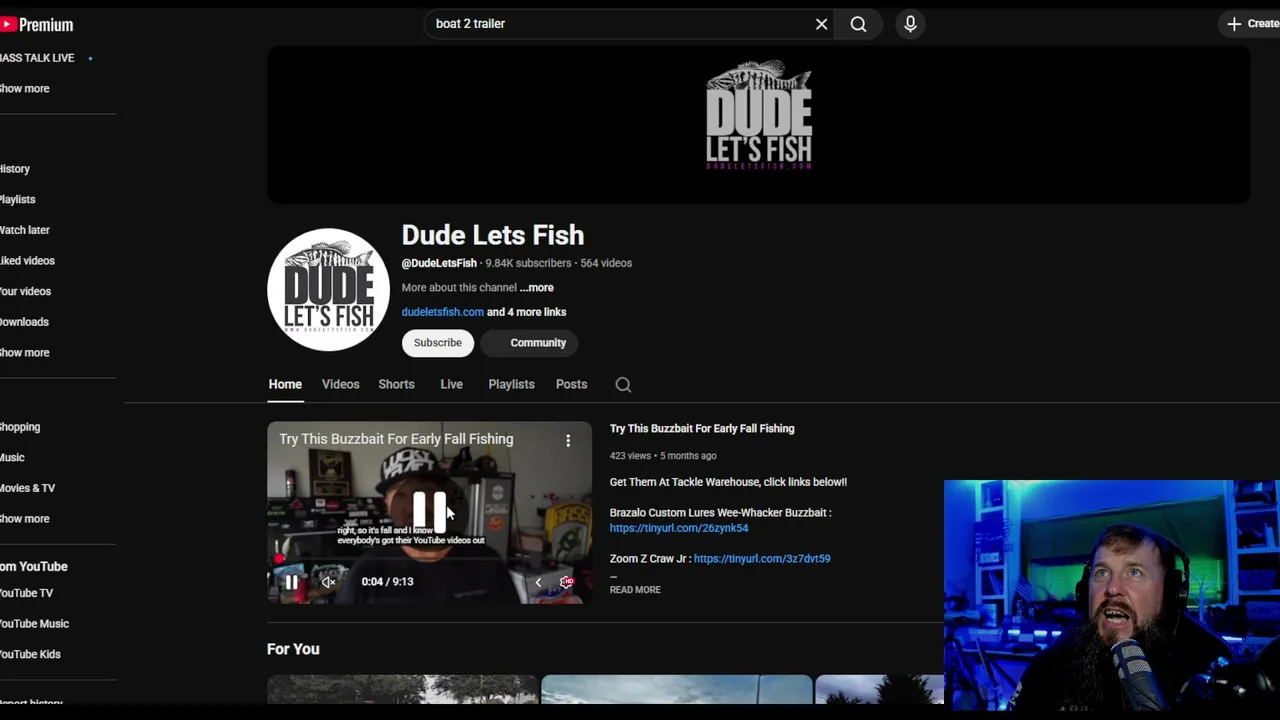Open the Playlists tab
Image resolution: width=1280 pixels, height=720 pixels.
511,385
